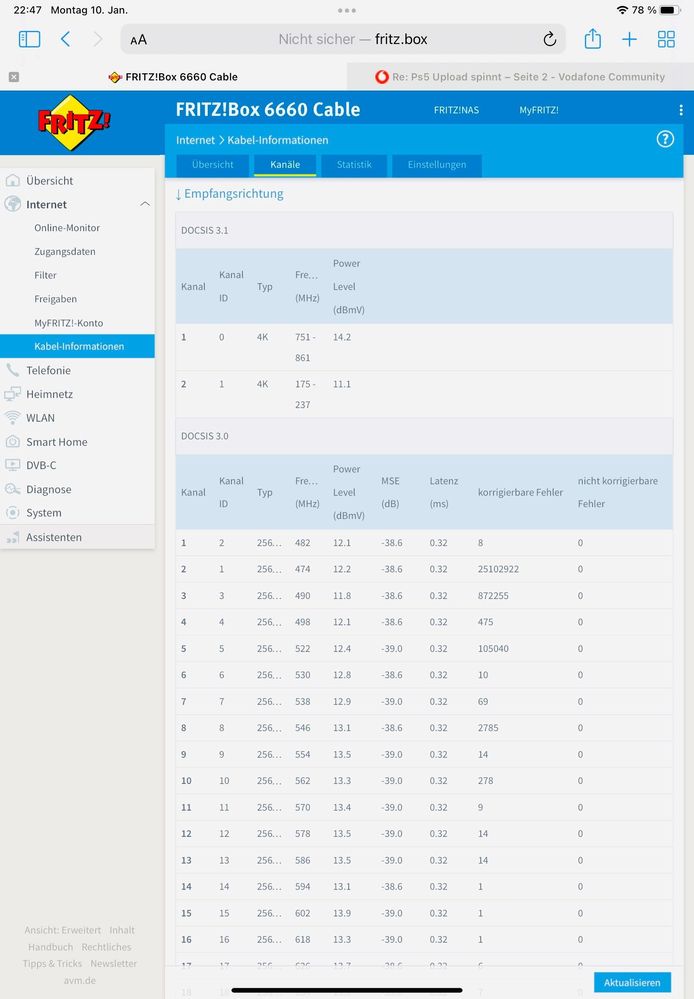Click the Smart Home icon

[12, 441]
